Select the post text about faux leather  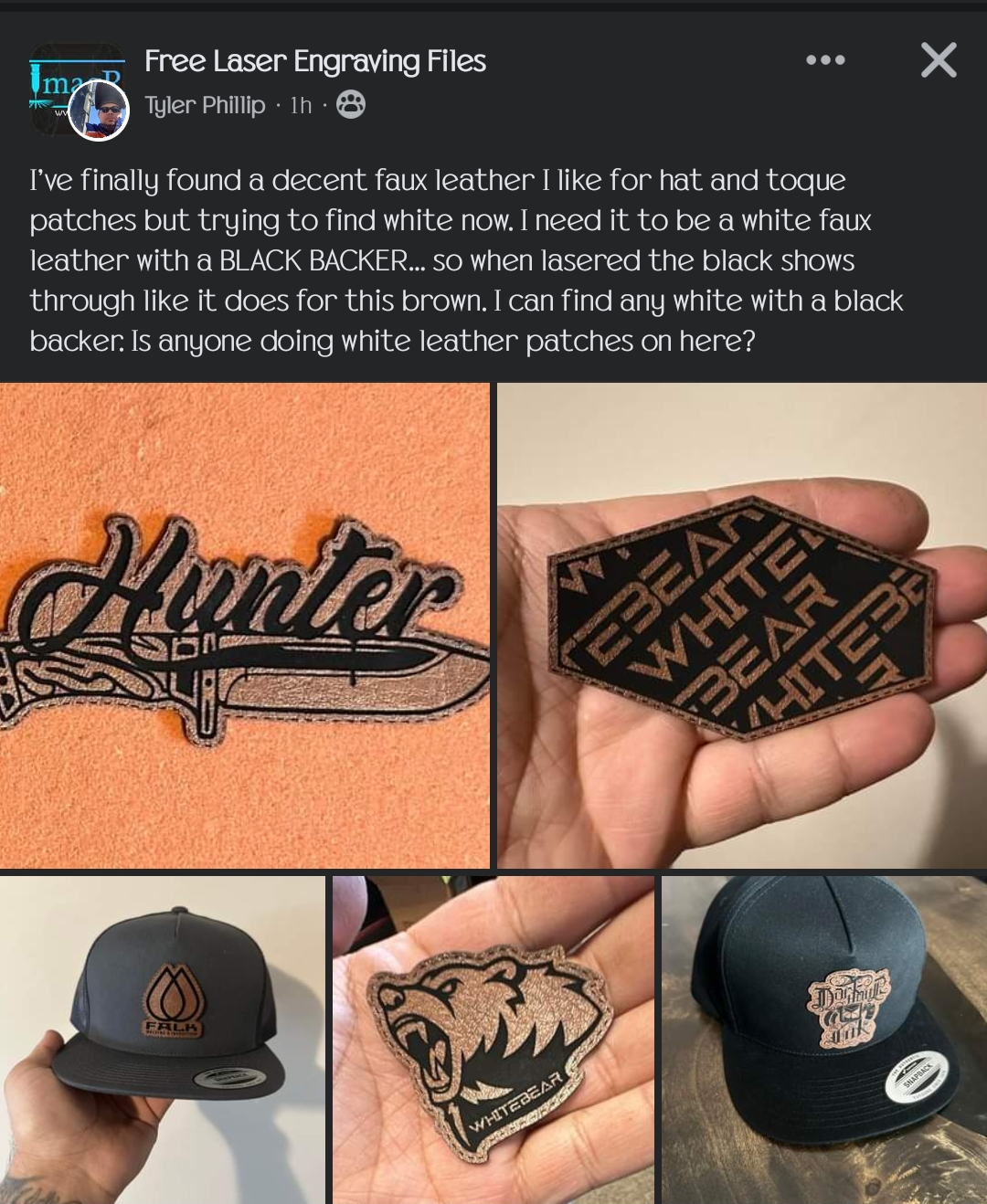click(466, 260)
